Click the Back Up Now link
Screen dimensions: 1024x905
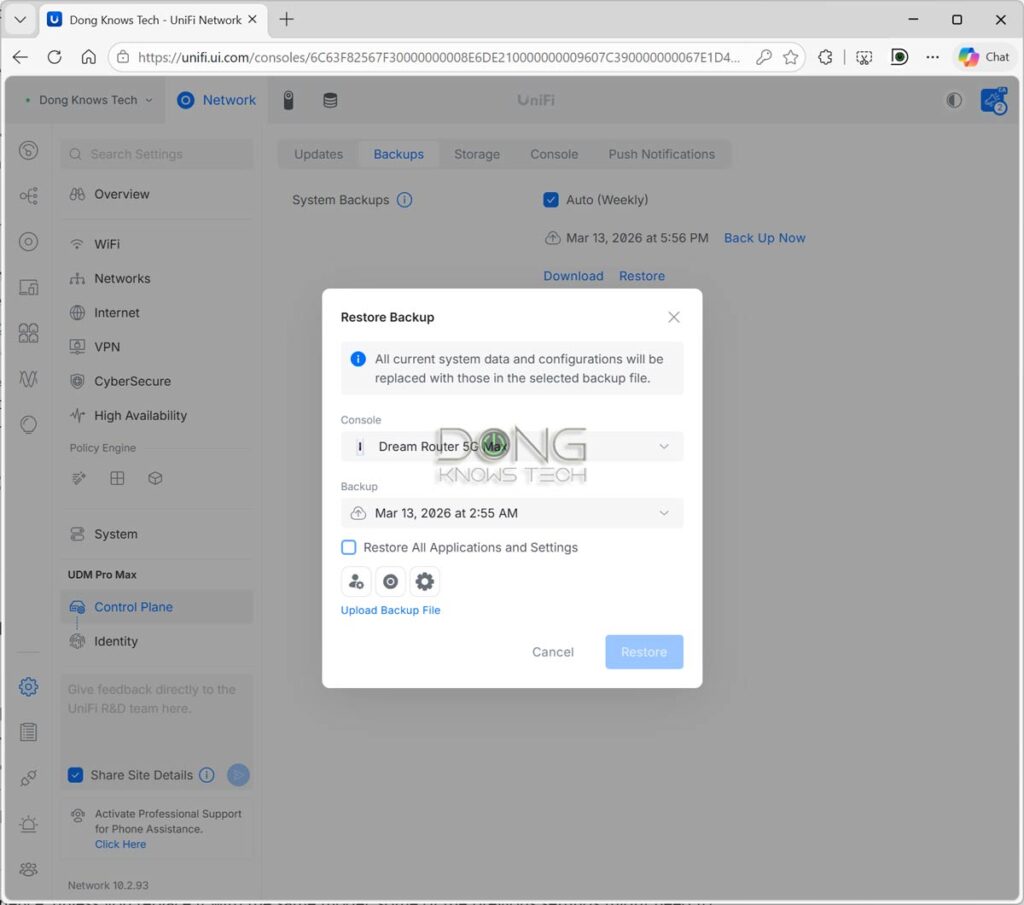[764, 238]
